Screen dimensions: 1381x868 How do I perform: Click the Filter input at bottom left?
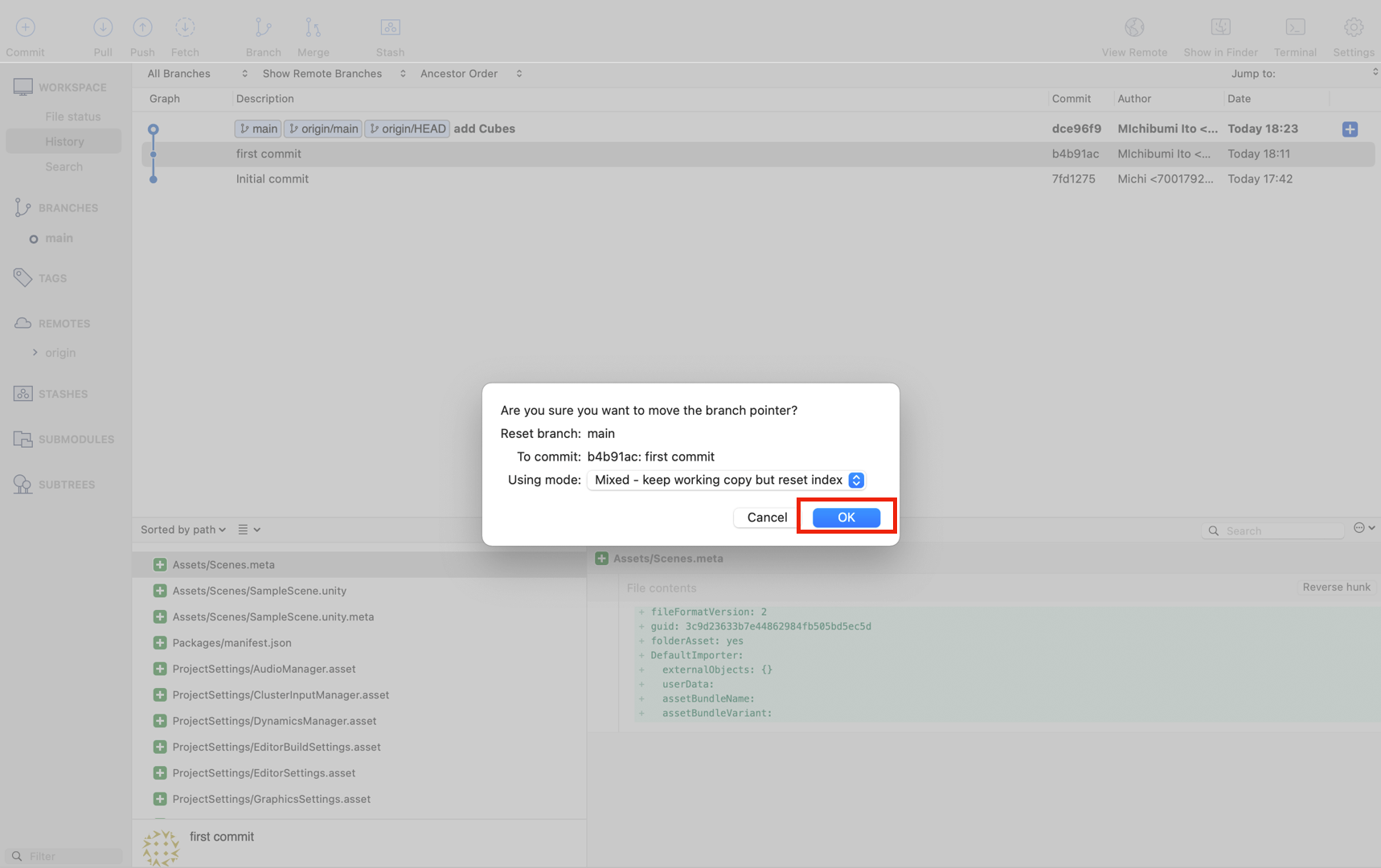click(63, 855)
